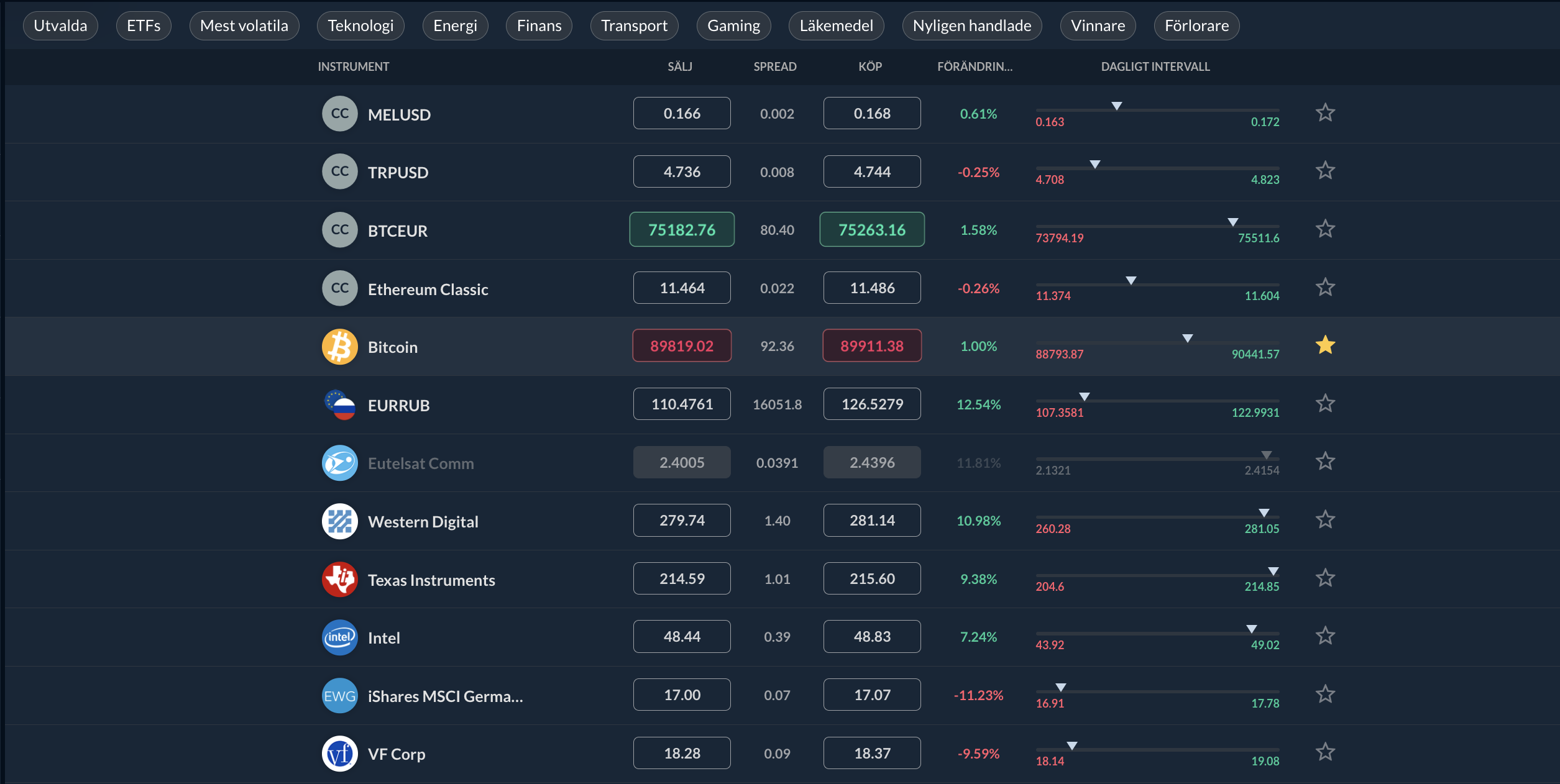Favorite MELUSD with its star

pos(1325,113)
